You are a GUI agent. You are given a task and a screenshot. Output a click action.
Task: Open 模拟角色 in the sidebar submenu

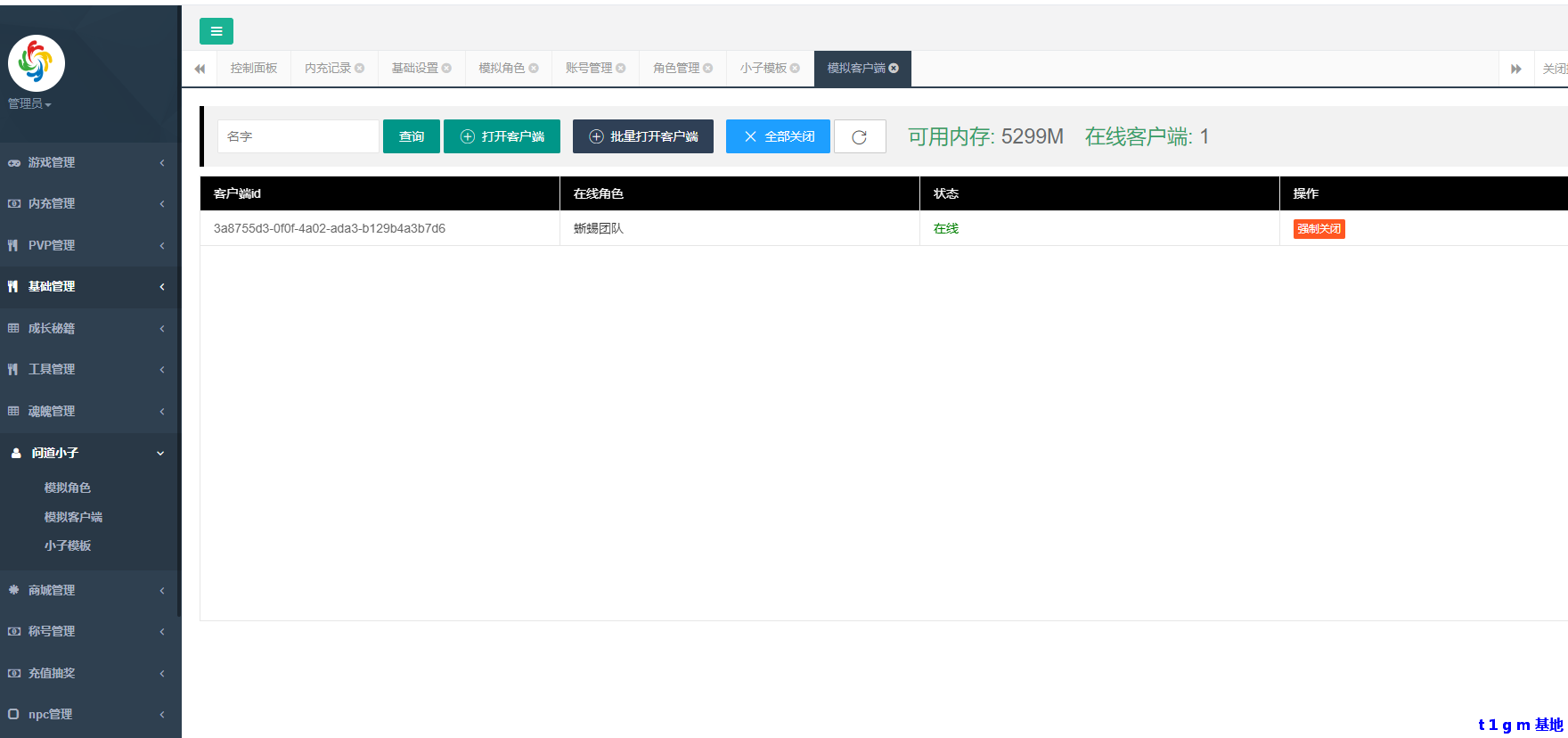click(x=68, y=488)
